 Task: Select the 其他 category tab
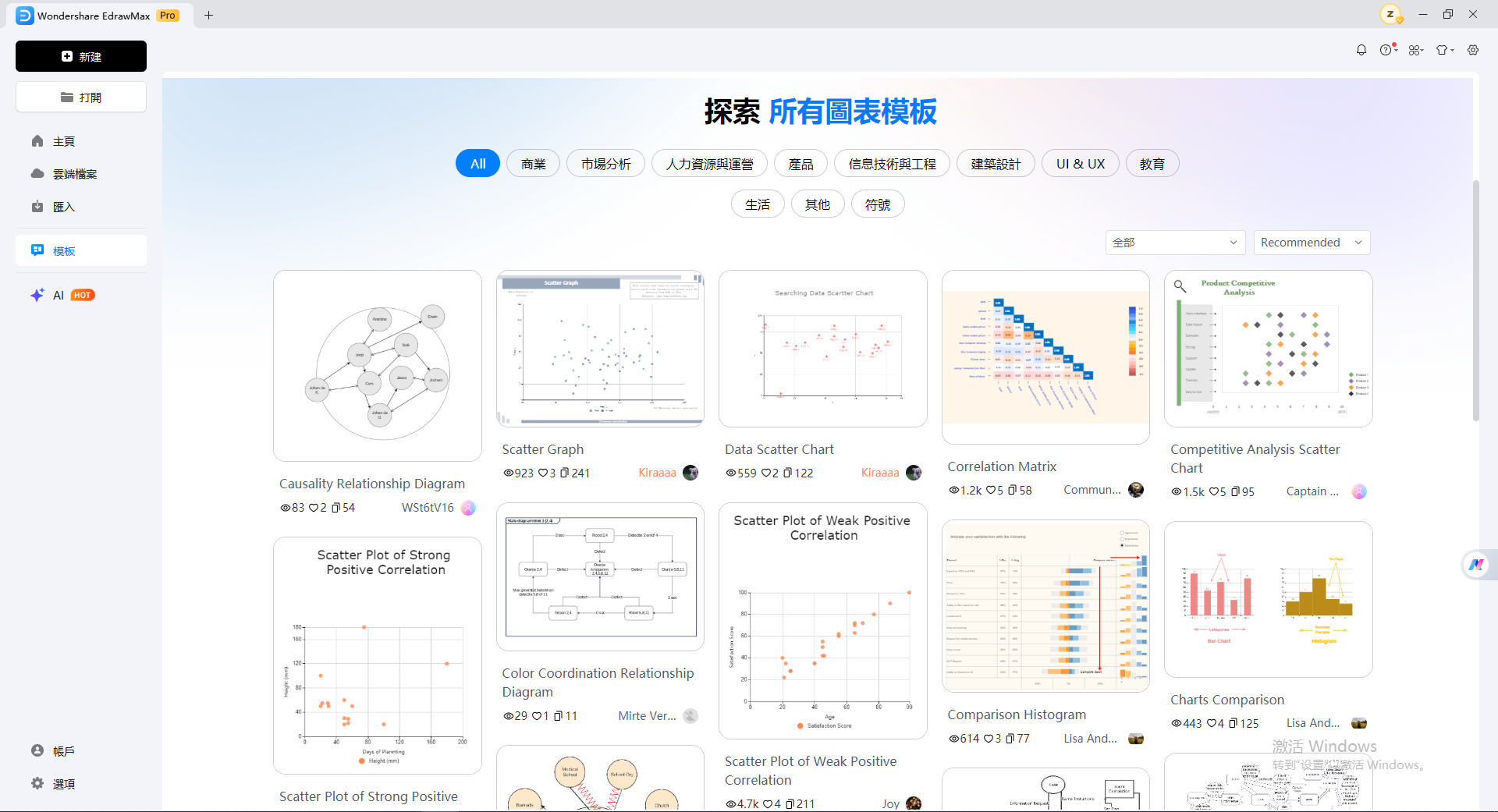(x=818, y=204)
